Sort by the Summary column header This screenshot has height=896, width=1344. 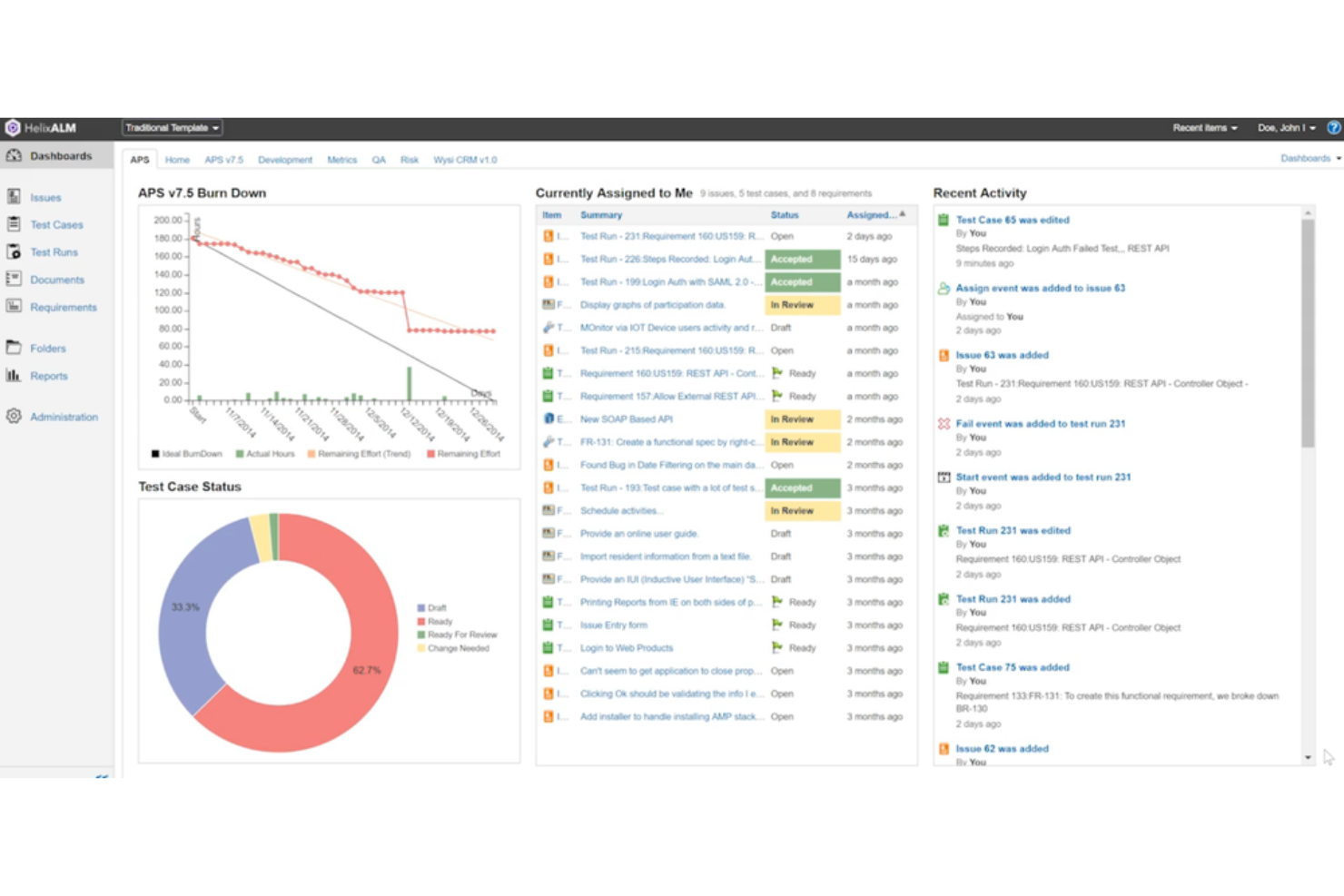point(601,215)
